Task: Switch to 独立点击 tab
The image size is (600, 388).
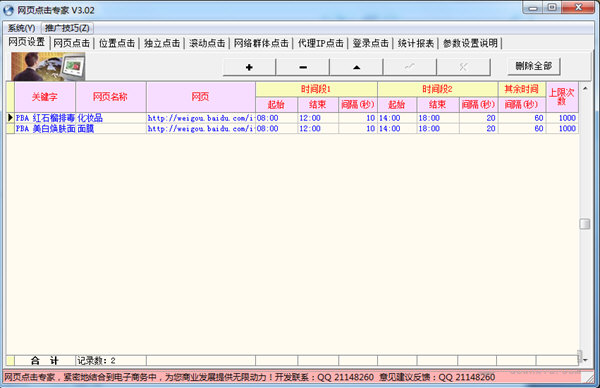Action: pyautogui.click(x=162, y=43)
